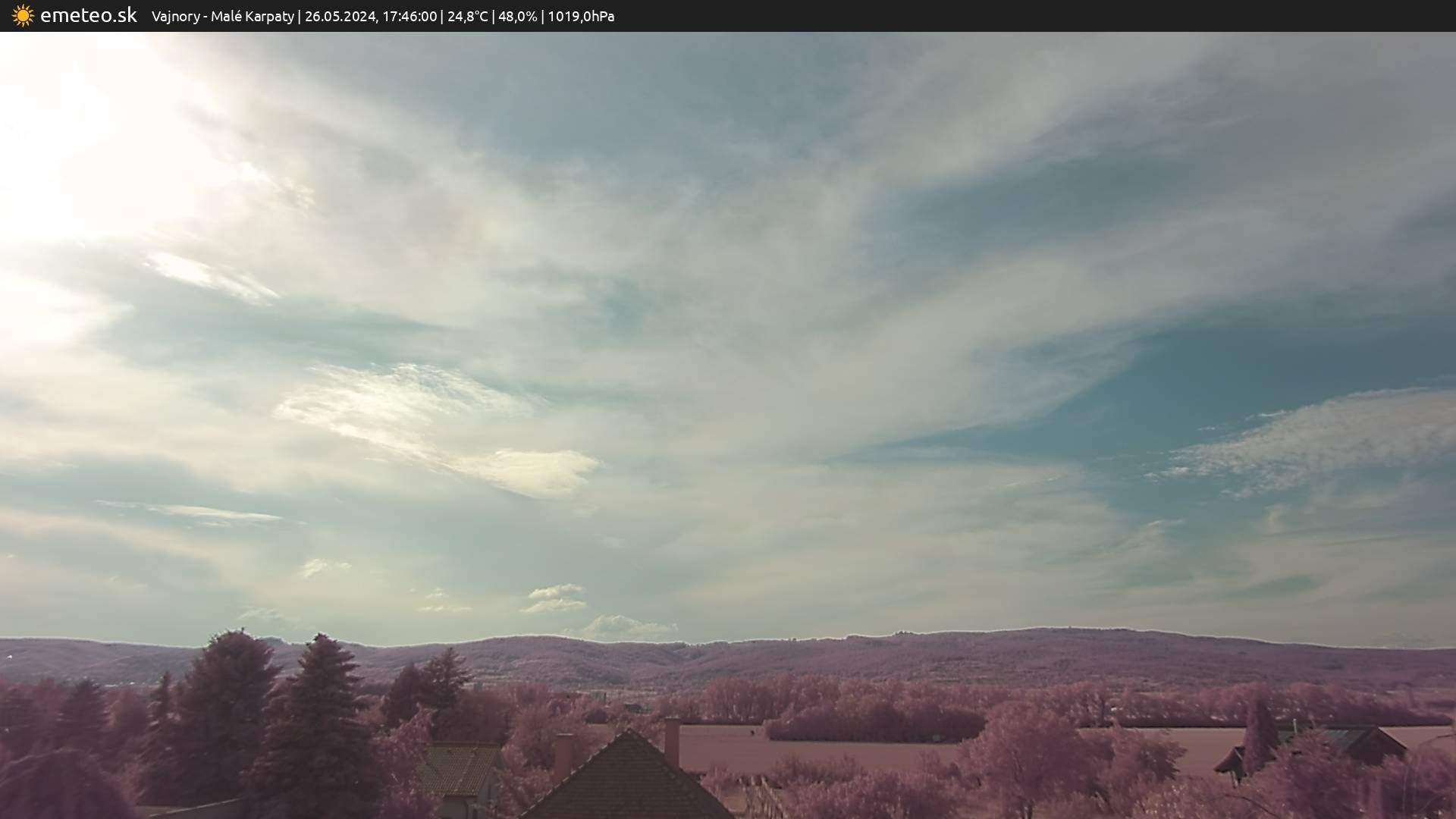1456x819 pixels.
Task: Click the left brick chimney
Action: click(x=563, y=755)
